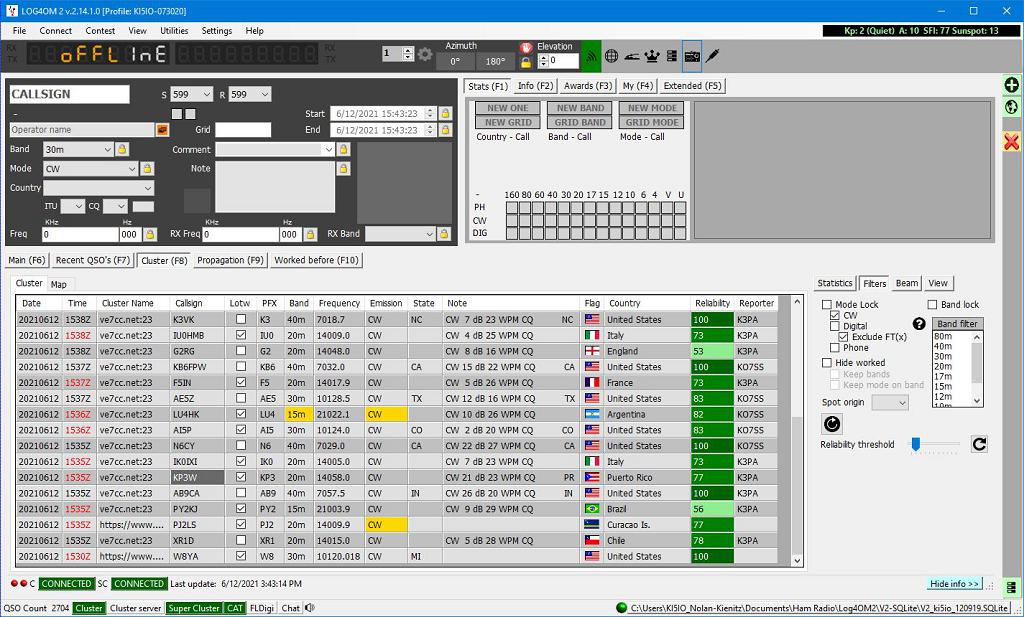Click the speaker icon in status bar
This screenshot has height=617, width=1024.
pos(309,608)
